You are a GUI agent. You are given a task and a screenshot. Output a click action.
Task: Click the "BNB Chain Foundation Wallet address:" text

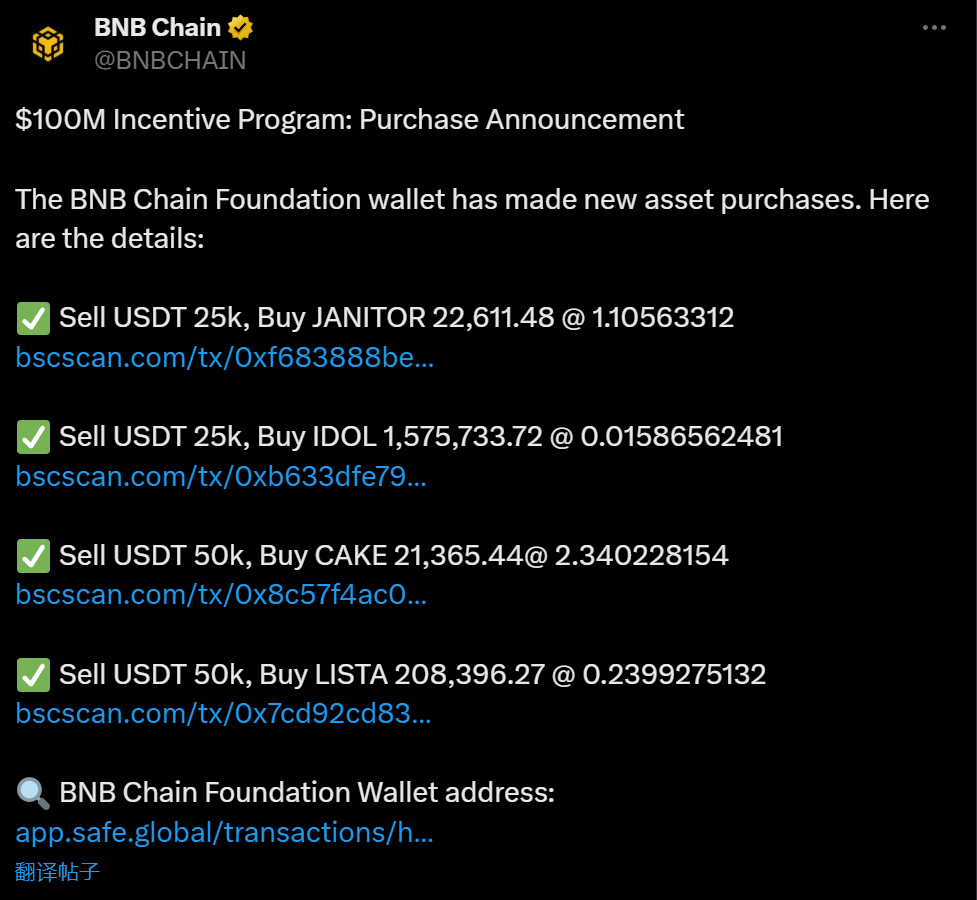(x=306, y=793)
